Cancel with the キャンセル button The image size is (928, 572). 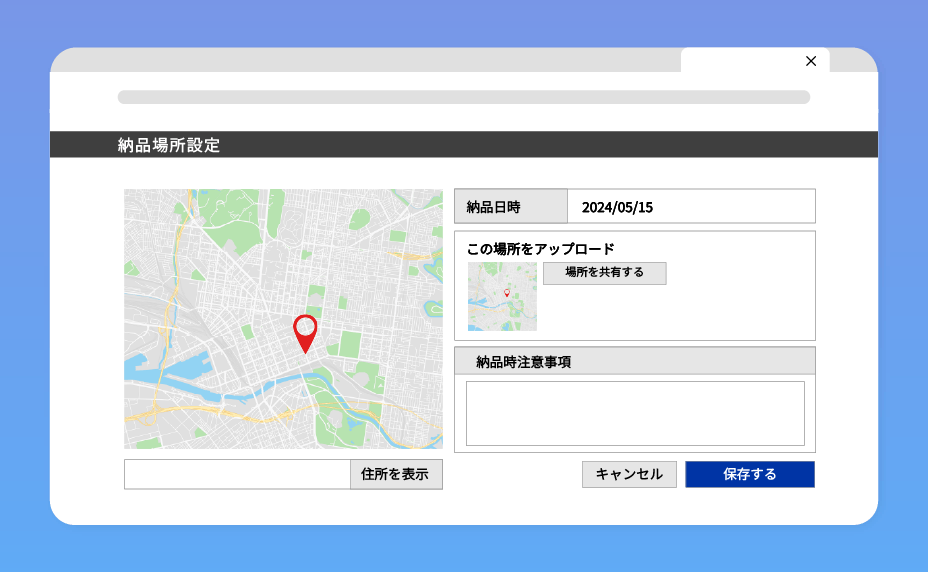(629, 474)
